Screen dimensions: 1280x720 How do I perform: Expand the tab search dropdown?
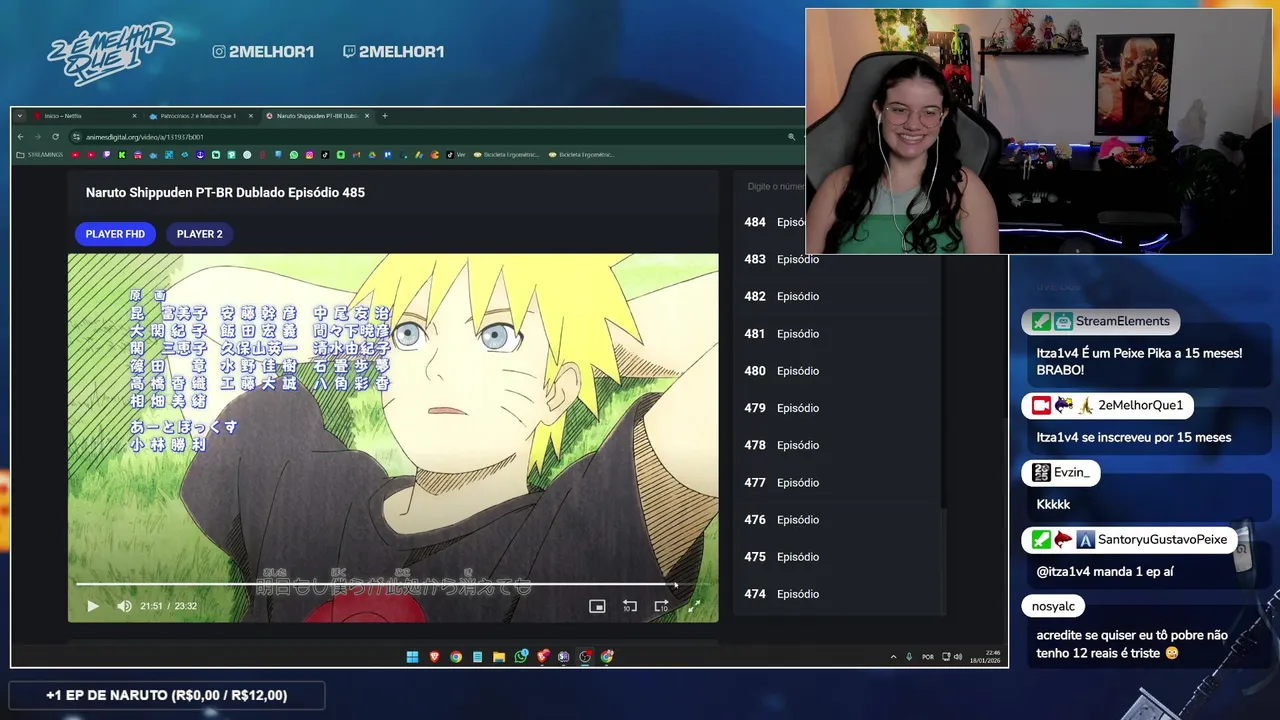pos(20,116)
